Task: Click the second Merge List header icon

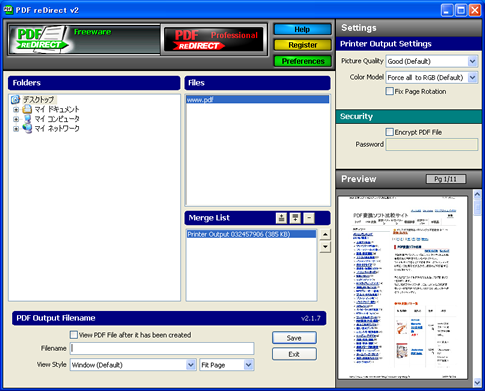Action: [295, 218]
